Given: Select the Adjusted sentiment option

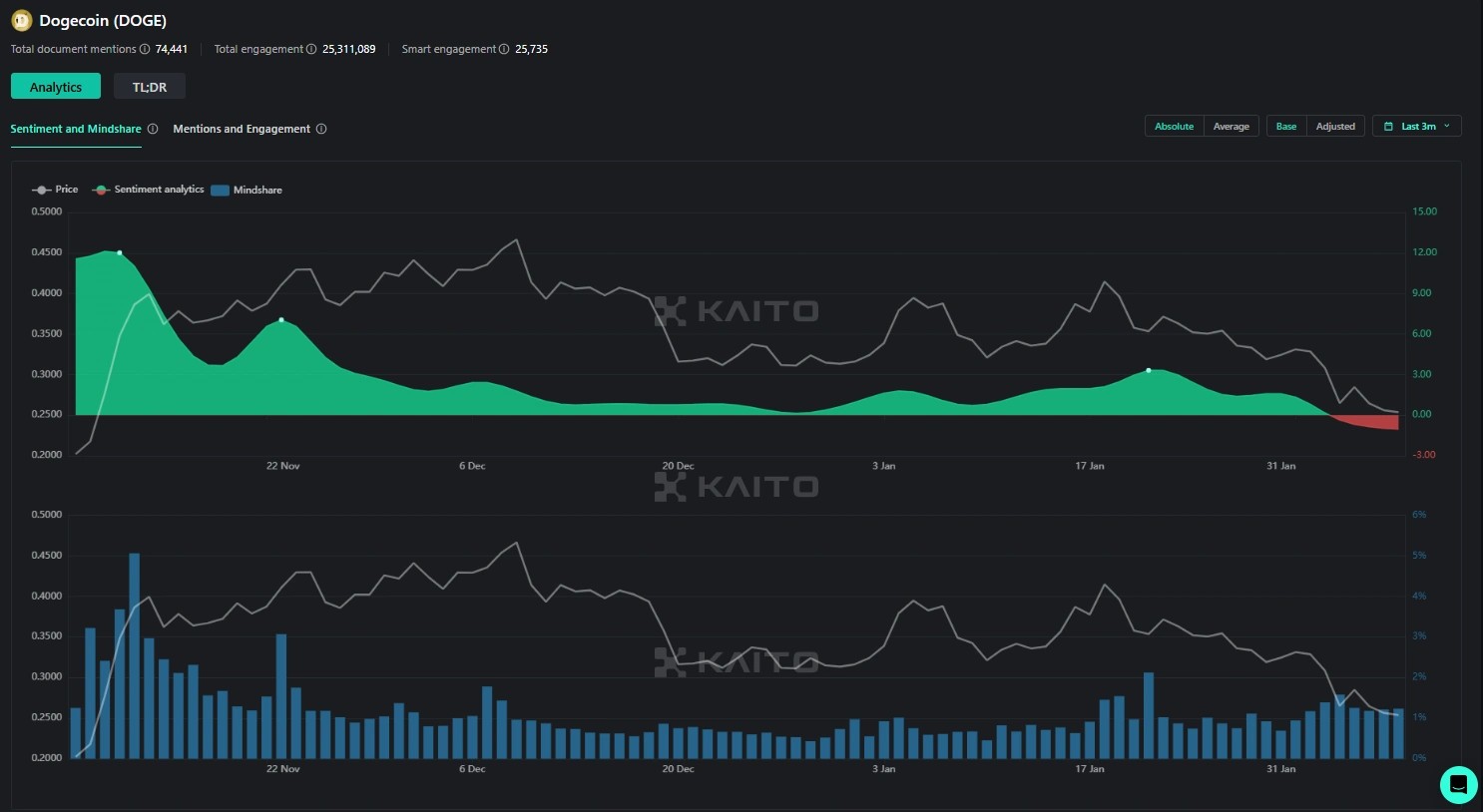Looking at the screenshot, I should (x=1335, y=127).
